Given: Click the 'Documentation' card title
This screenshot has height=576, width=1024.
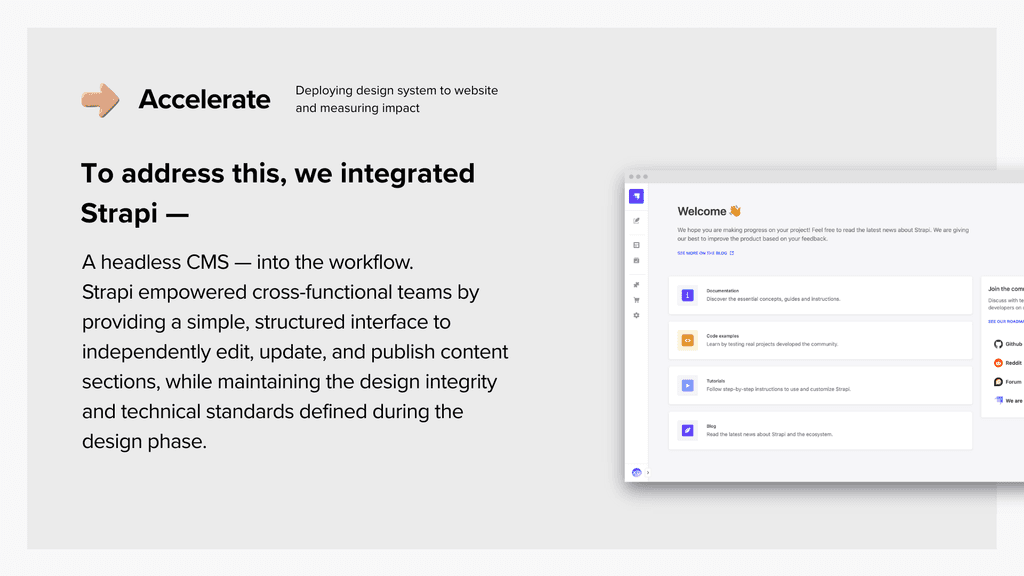Looking at the screenshot, I should pos(722,291).
